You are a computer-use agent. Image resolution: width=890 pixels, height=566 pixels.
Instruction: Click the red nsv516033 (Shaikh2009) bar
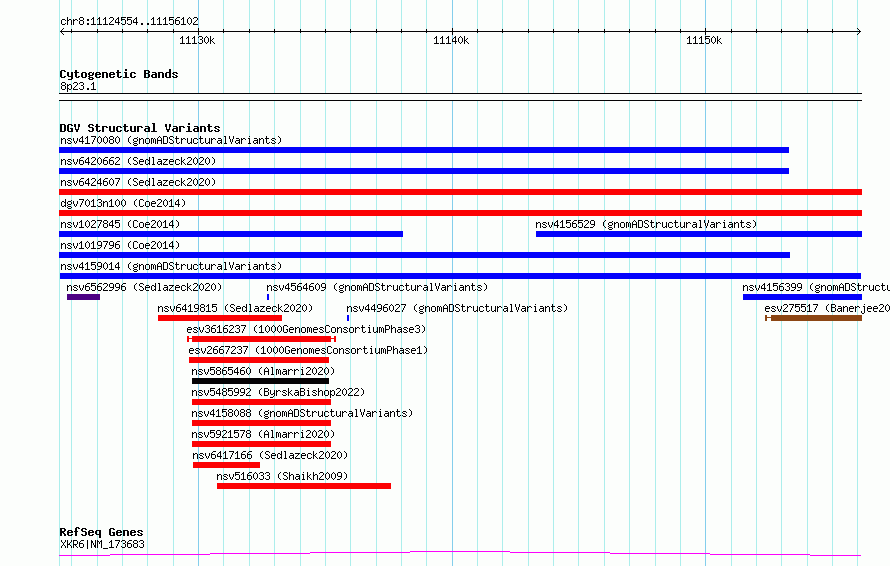304,487
